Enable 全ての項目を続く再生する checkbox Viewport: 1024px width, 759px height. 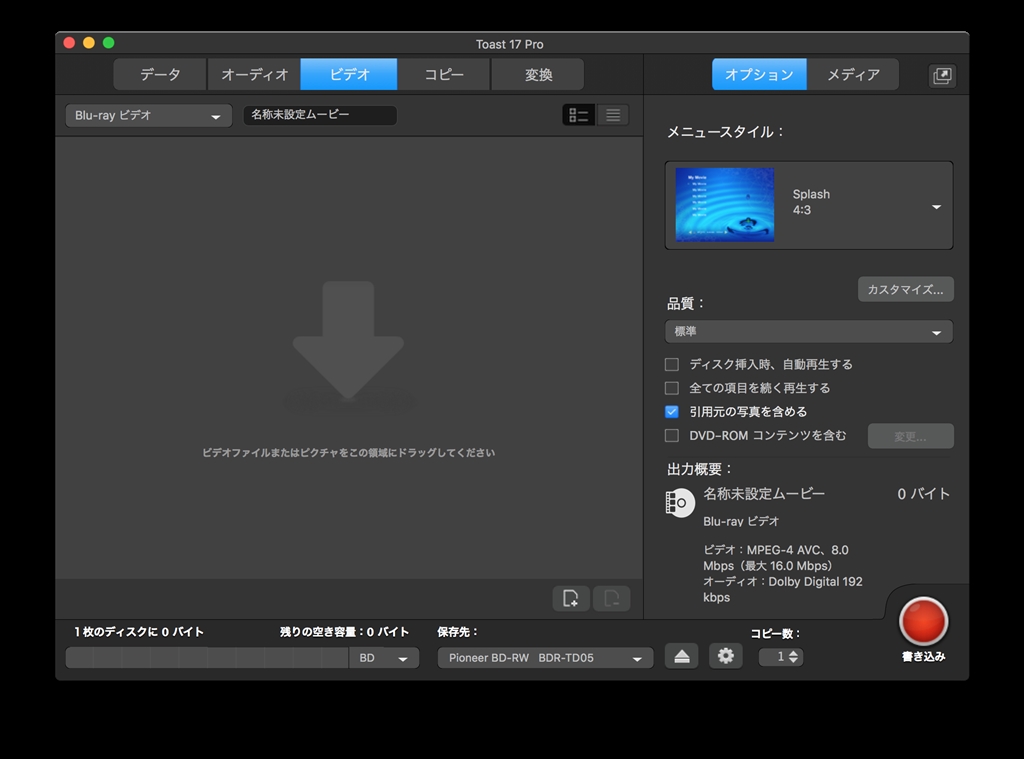coord(672,388)
